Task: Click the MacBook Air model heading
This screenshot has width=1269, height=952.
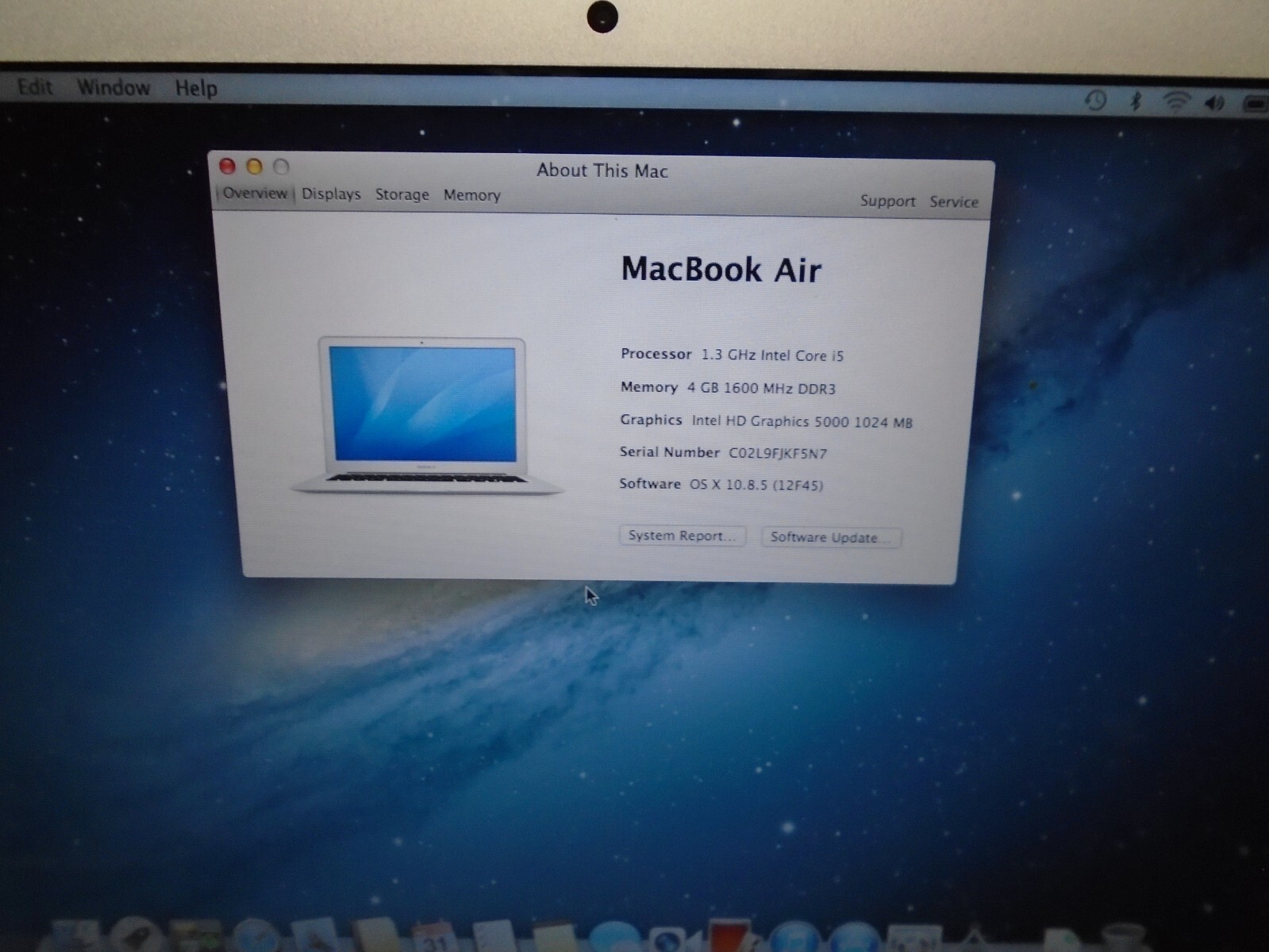Action: pyautogui.click(x=721, y=270)
